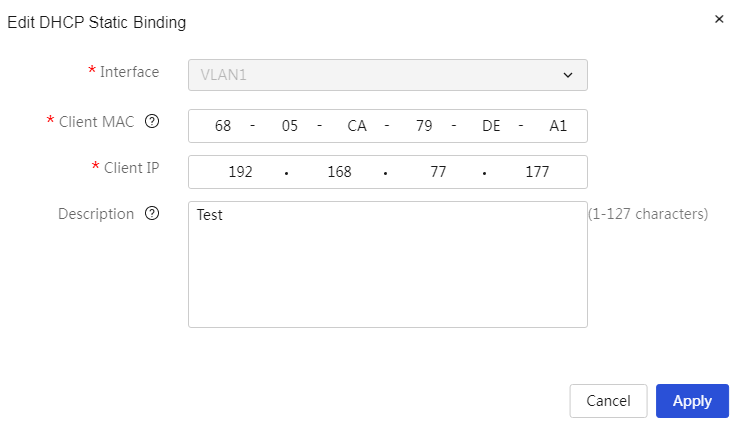The width and height of the screenshot is (744, 429).
Task: Click inside the Description text area
Action: click(x=388, y=264)
